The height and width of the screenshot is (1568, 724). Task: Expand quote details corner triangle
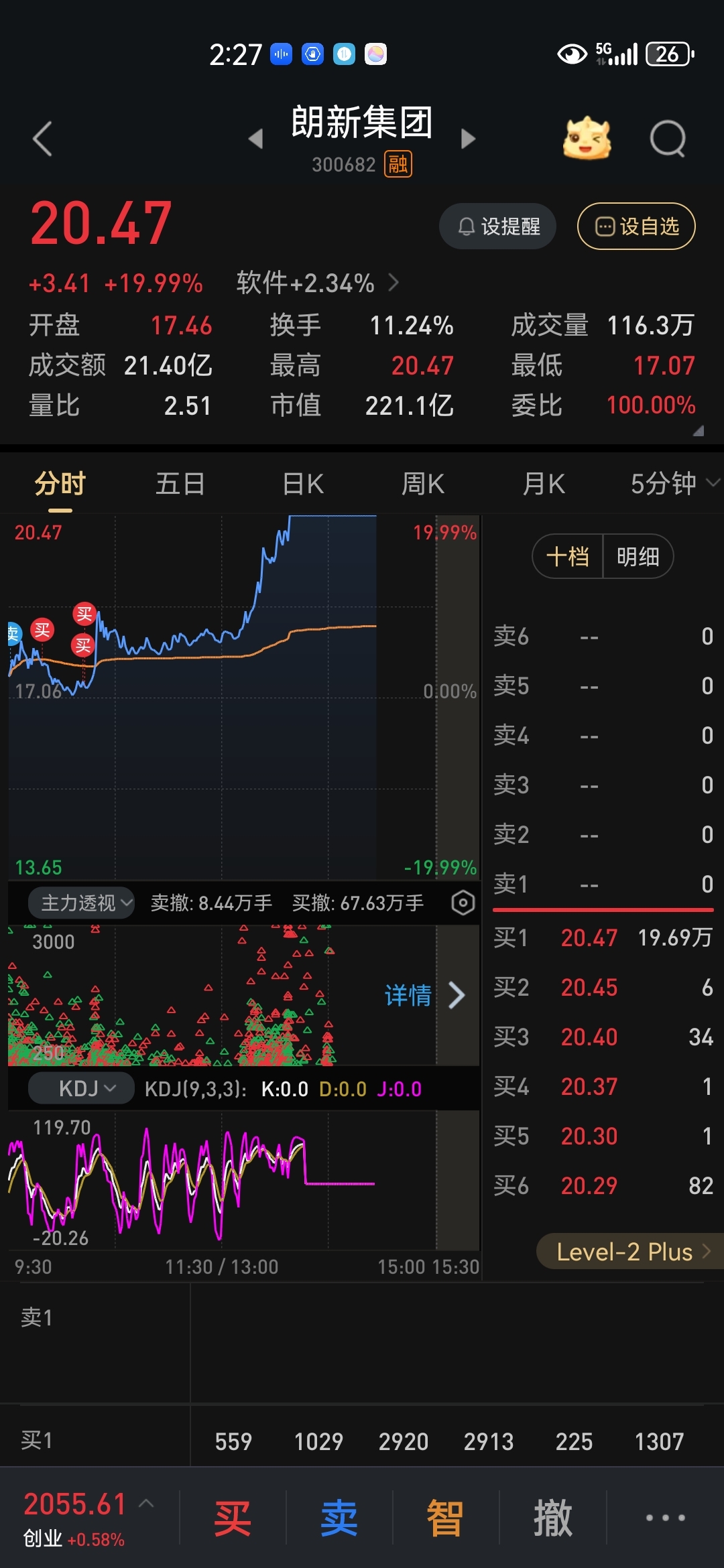(x=699, y=431)
